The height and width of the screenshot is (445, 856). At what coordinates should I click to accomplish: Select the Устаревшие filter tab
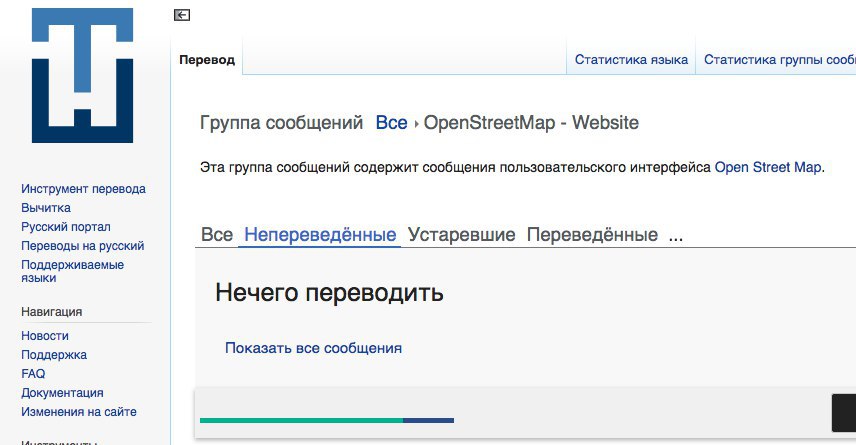[461, 235]
